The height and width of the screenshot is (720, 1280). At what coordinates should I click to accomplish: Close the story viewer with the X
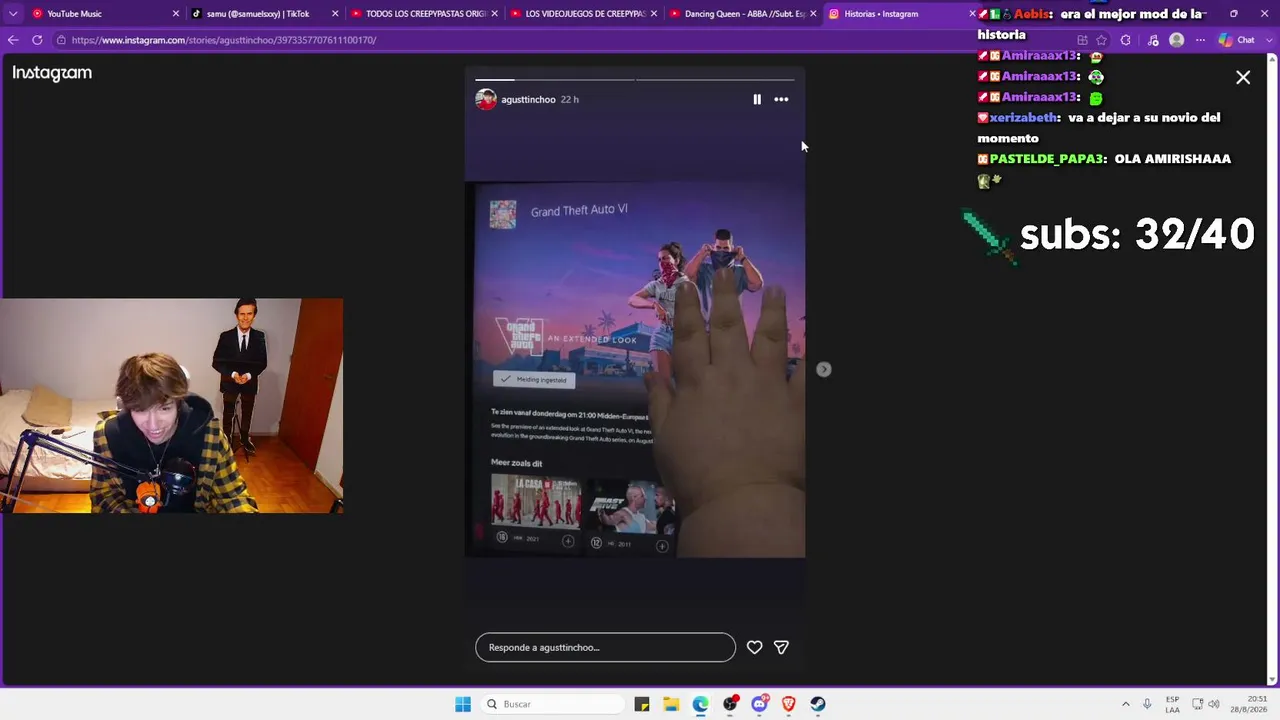coord(1243,77)
